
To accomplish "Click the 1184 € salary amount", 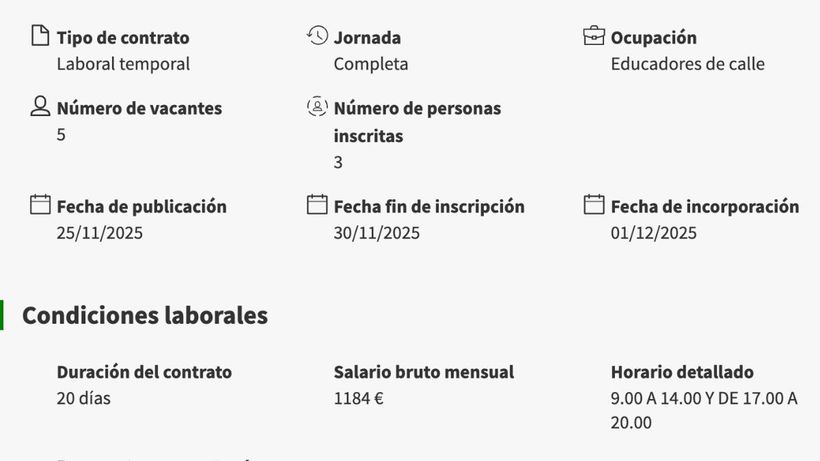I will point(359,398).
